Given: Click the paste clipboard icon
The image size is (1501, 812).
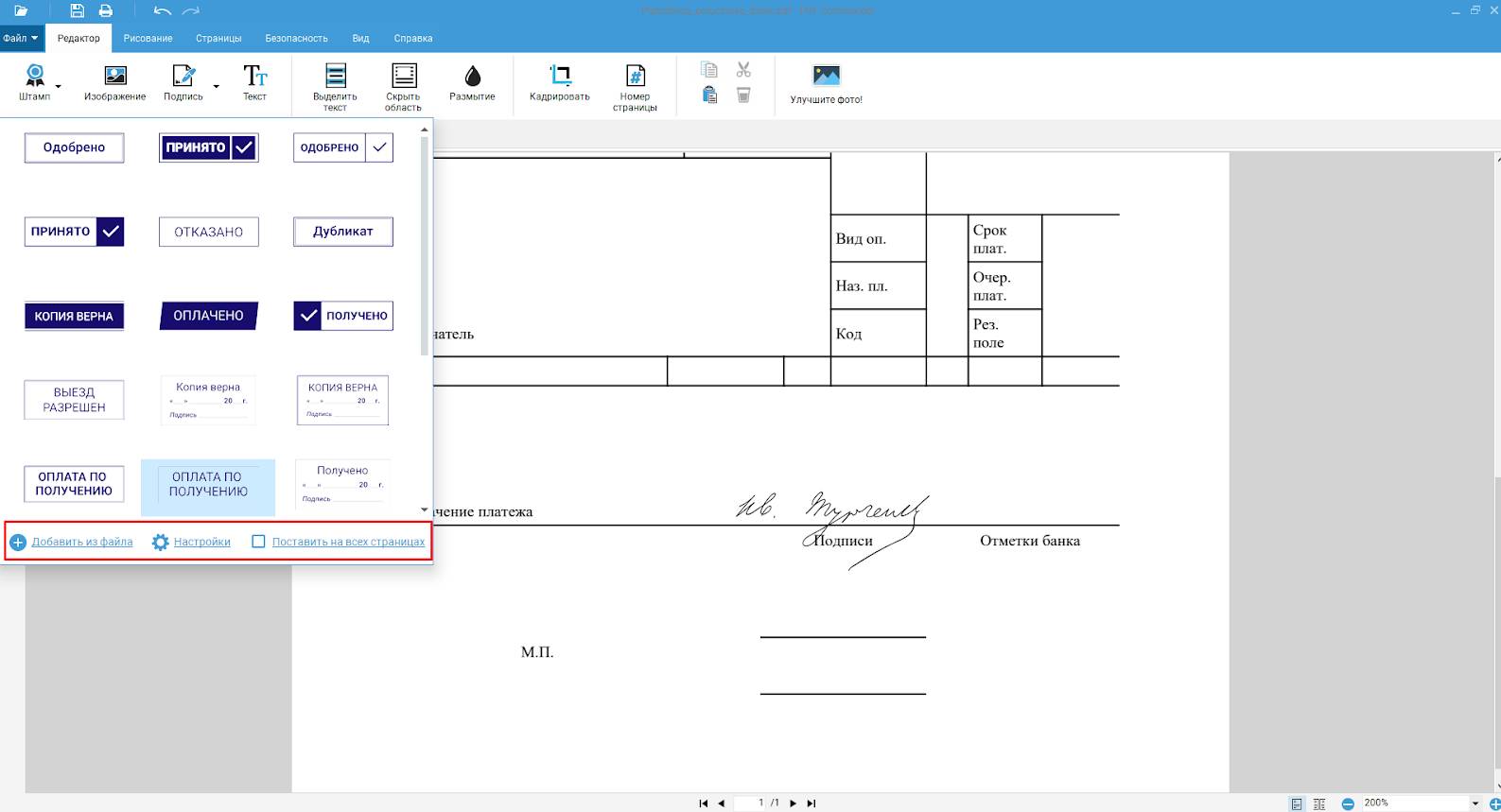Looking at the screenshot, I should (709, 95).
